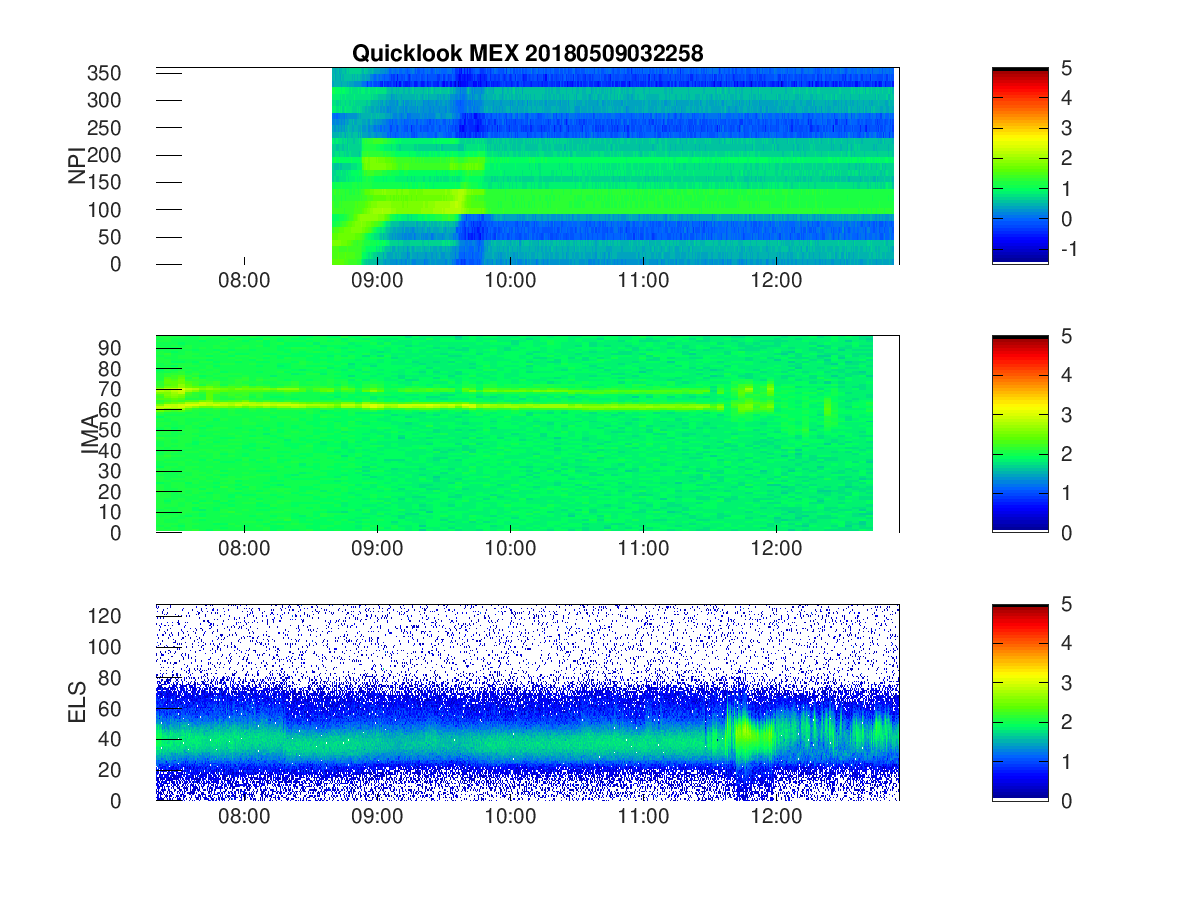This screenshot has width=1200, height=900.
Task: Click the title 'Quicklook MEX 20180509032258'
Action: click(x=527, y=54)
